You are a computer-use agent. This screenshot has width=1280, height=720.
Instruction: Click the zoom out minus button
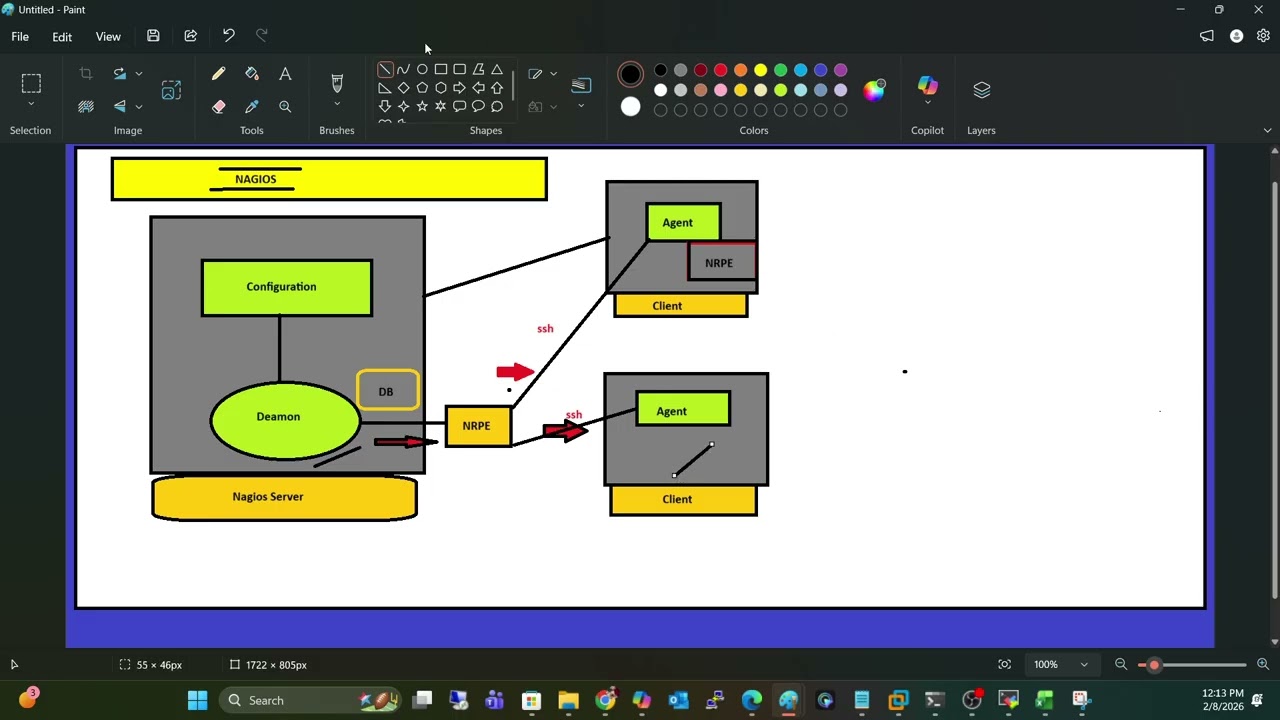pos(1121,665)
